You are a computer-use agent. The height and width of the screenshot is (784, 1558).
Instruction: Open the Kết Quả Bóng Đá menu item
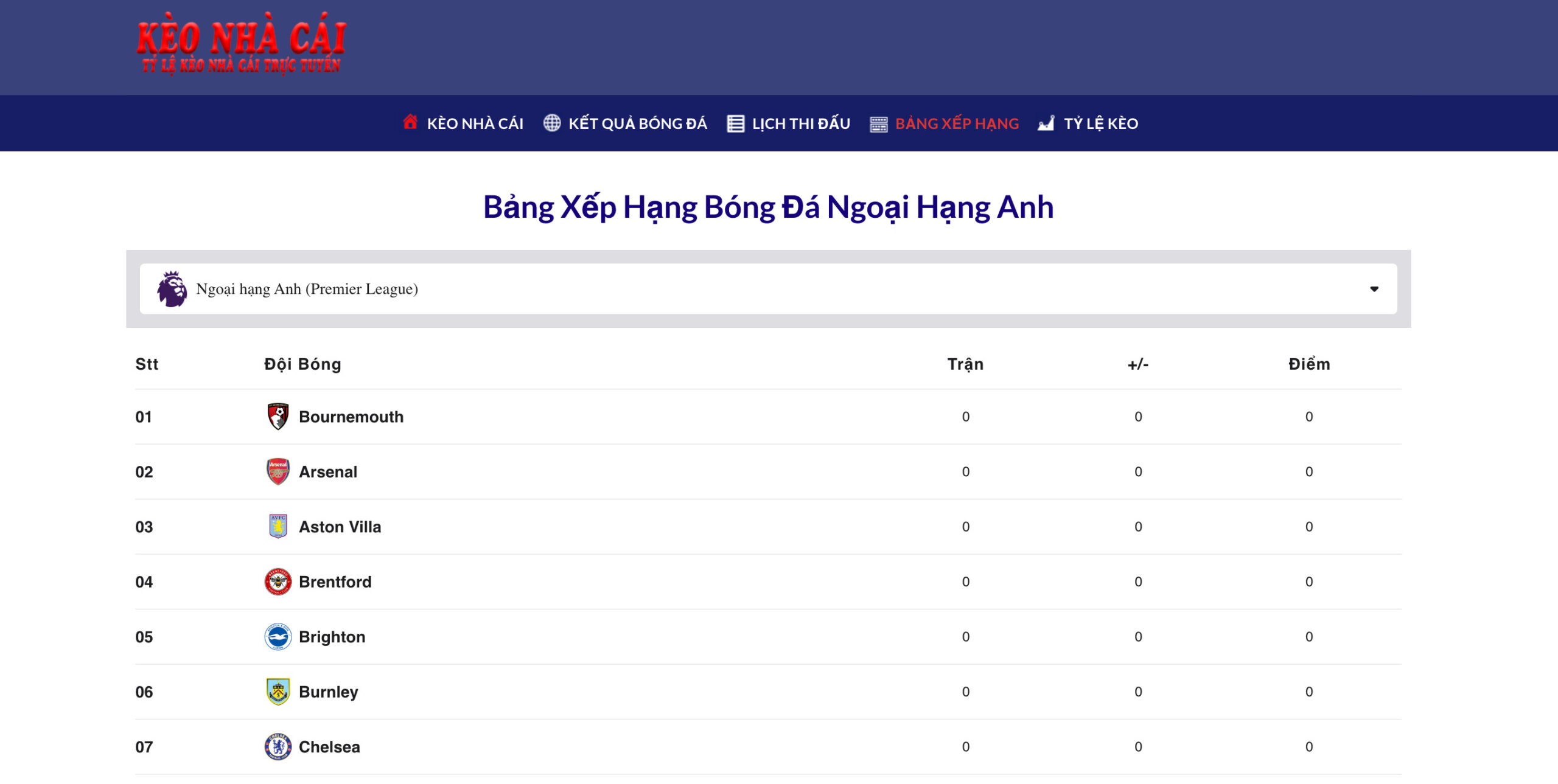(637, 123)
